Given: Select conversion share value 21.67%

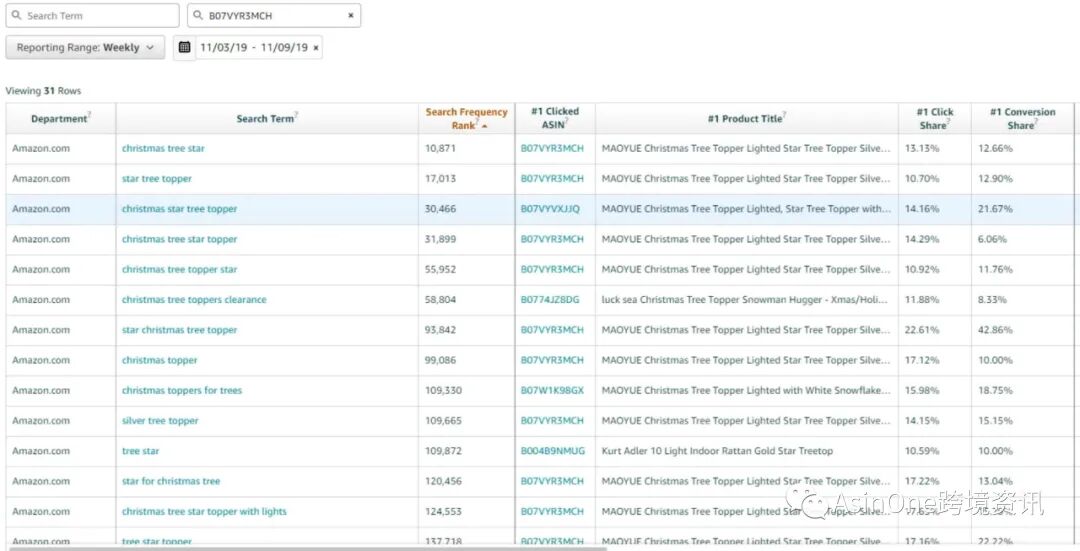Looking at the screenshot, I should [996, 209].
